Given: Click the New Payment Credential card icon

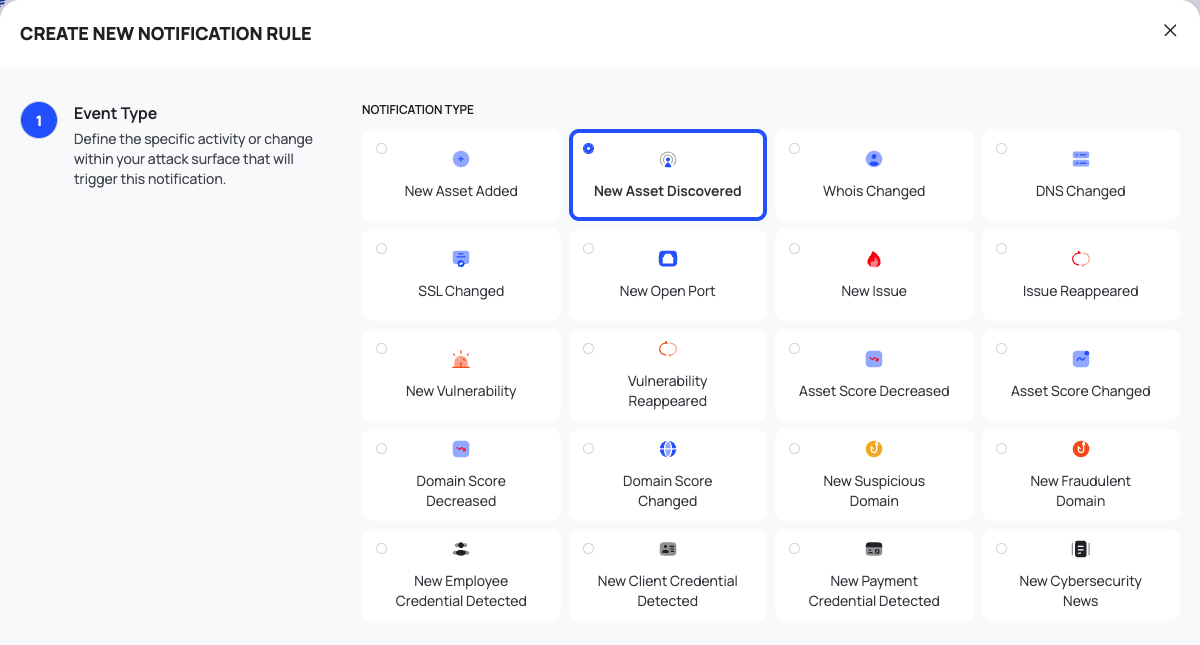Looking at the screenshot, I should click(x=874, y=549).
